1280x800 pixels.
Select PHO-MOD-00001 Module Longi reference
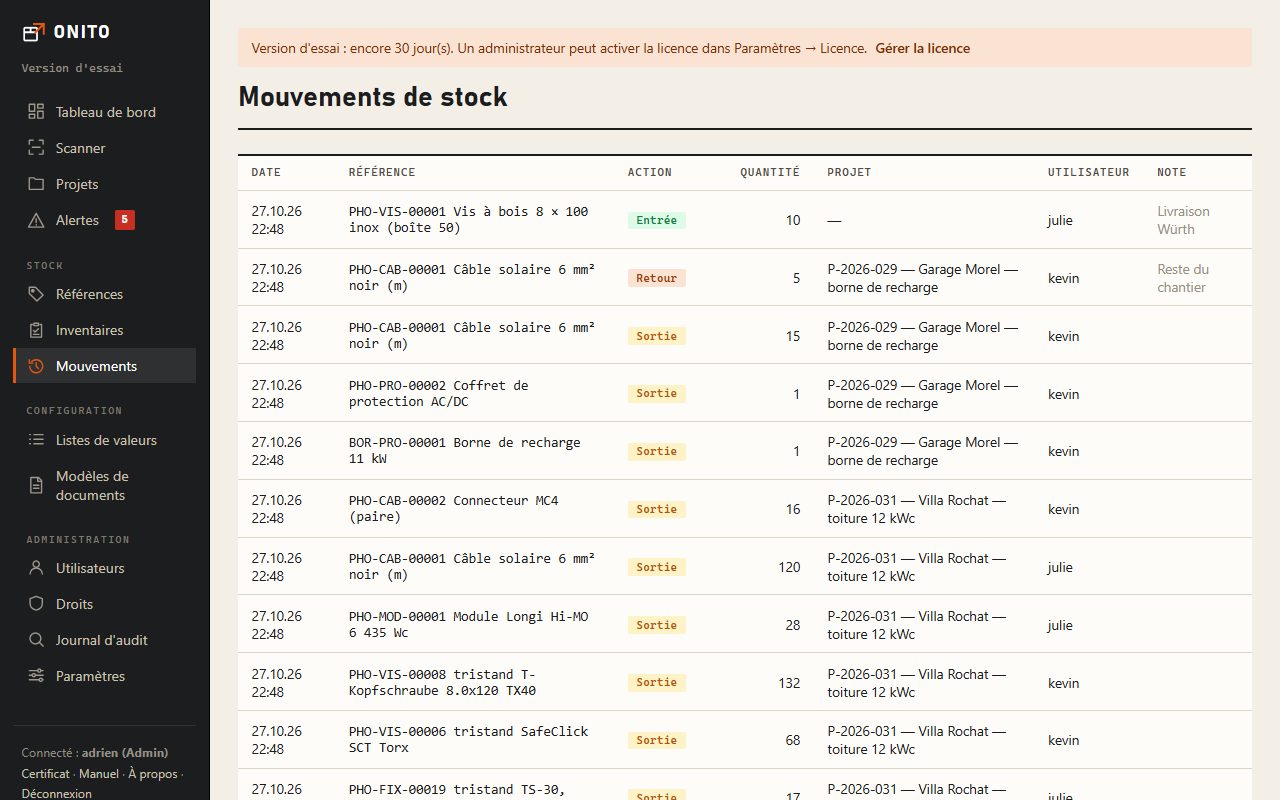pyautogui.click(x=469, y=625)
